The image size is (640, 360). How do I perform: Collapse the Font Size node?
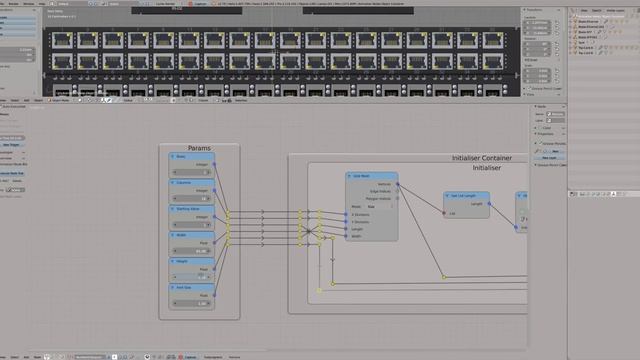(172, 287)
